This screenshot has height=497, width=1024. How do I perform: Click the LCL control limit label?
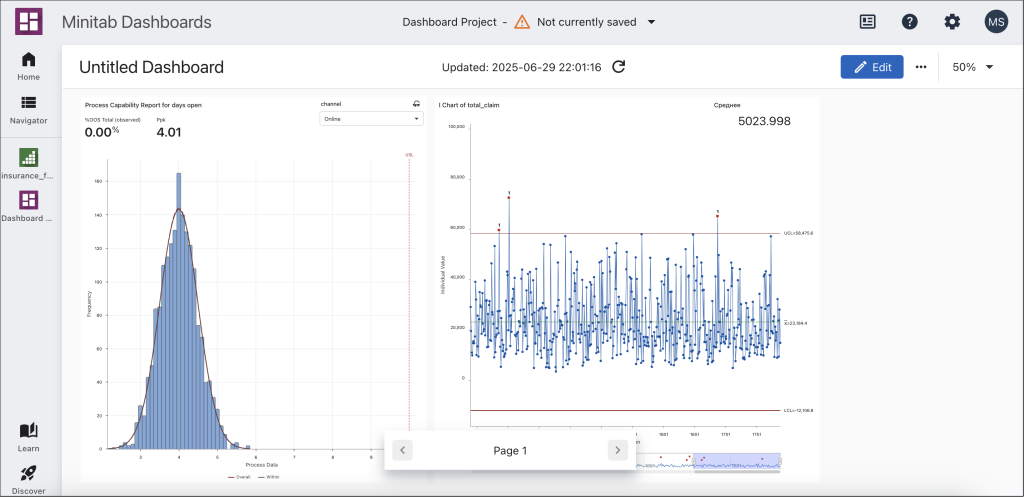click(798, 411)
